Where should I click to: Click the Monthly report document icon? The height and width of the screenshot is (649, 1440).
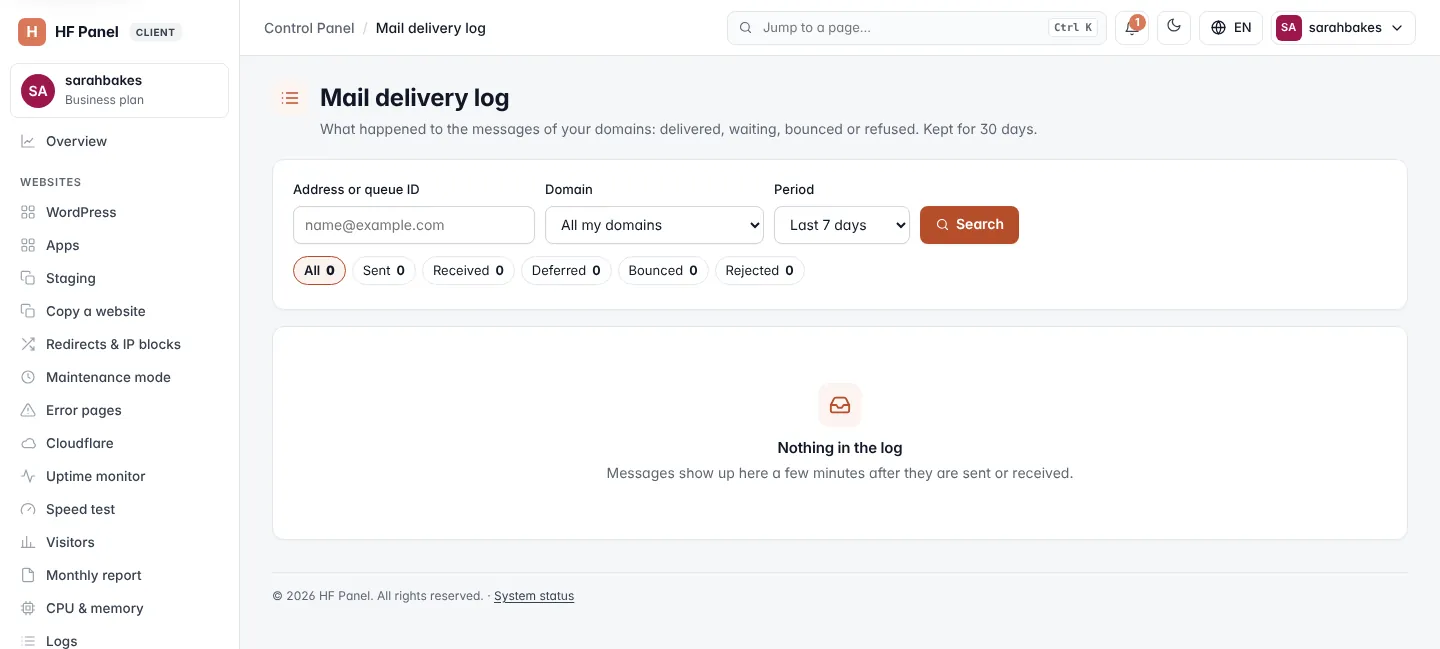point(28,575)
